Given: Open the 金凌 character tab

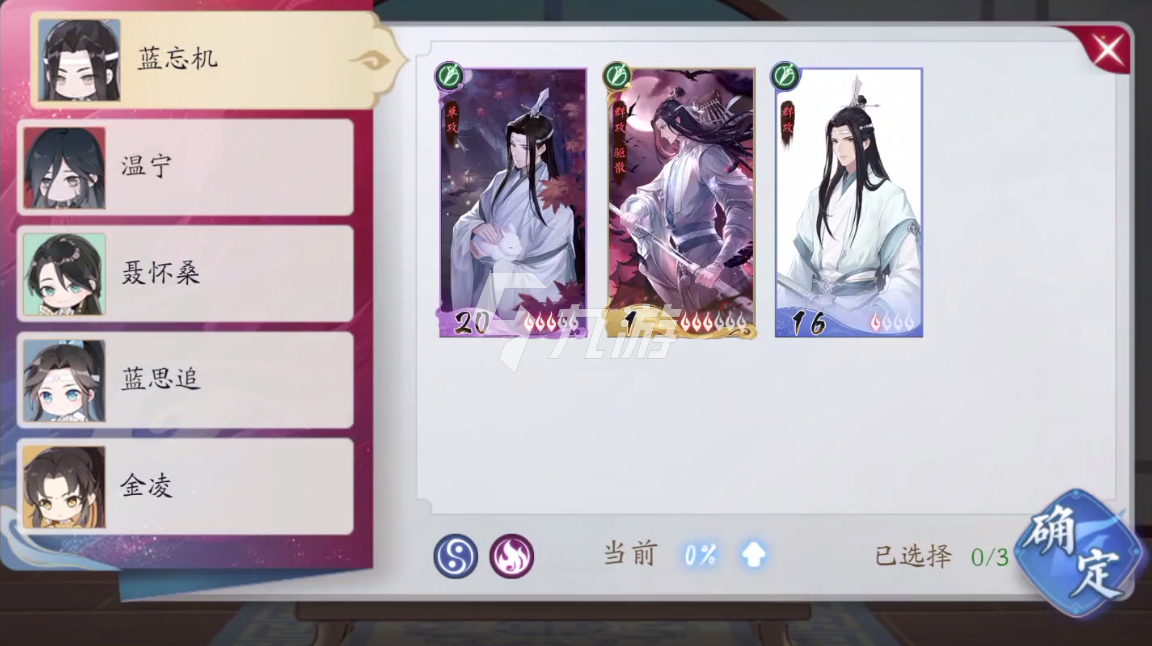Looking at the screenshot, I should (x=185, y=487).
